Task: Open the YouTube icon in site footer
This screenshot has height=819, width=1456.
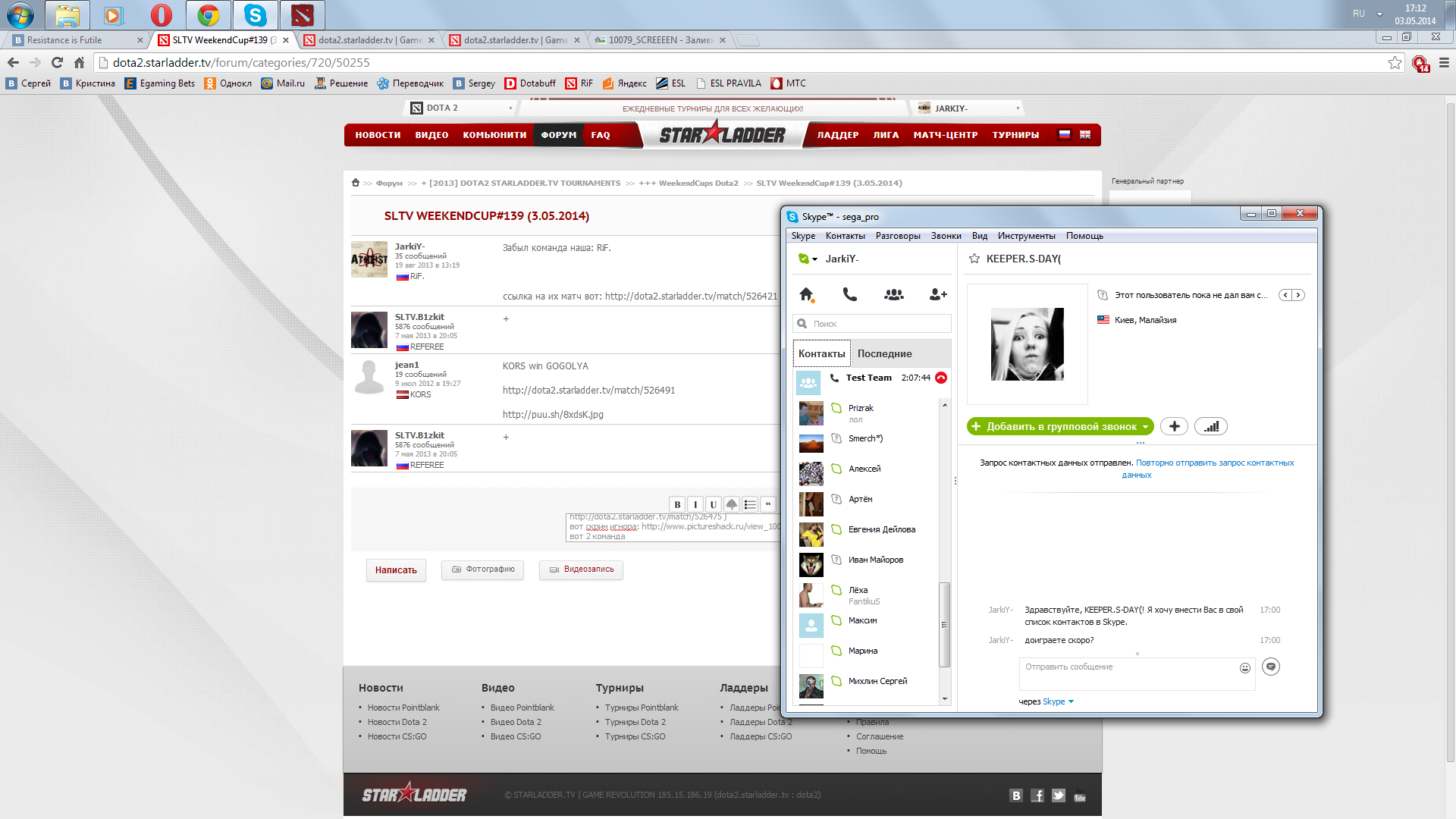Action: (1080, 796)
